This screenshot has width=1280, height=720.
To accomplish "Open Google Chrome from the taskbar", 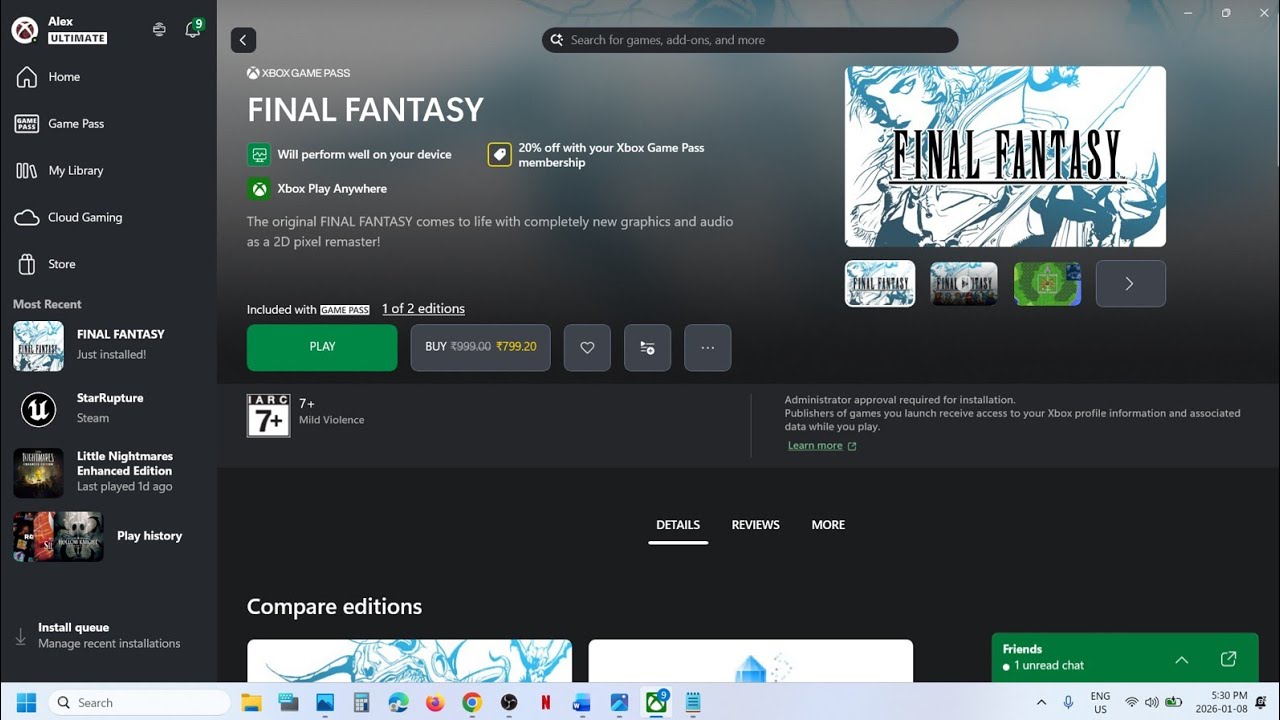I will click(472, 703).
